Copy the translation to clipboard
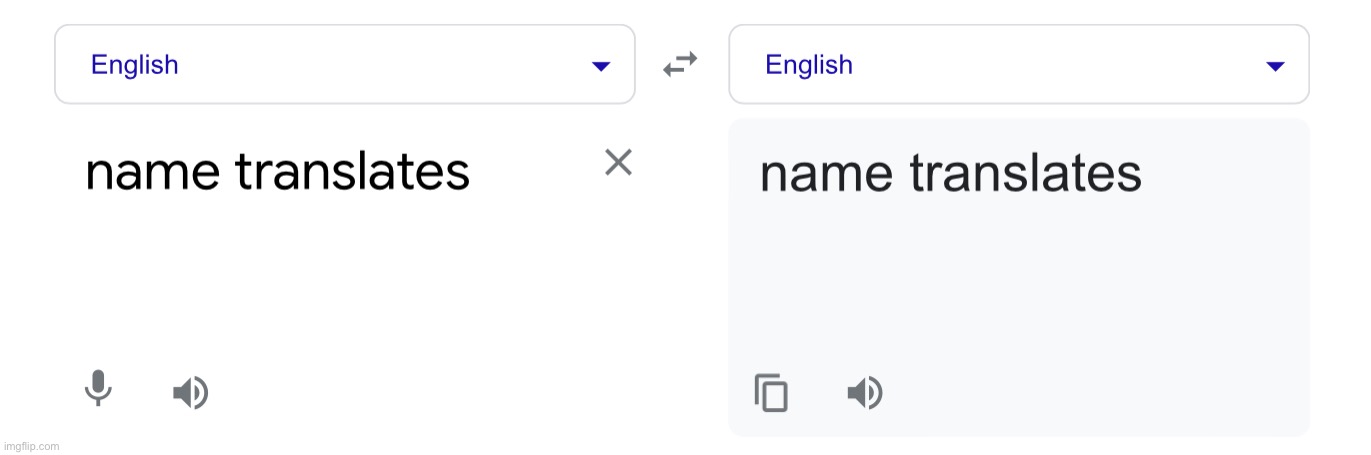1371x455 pixels. click(x=771, y=392)
